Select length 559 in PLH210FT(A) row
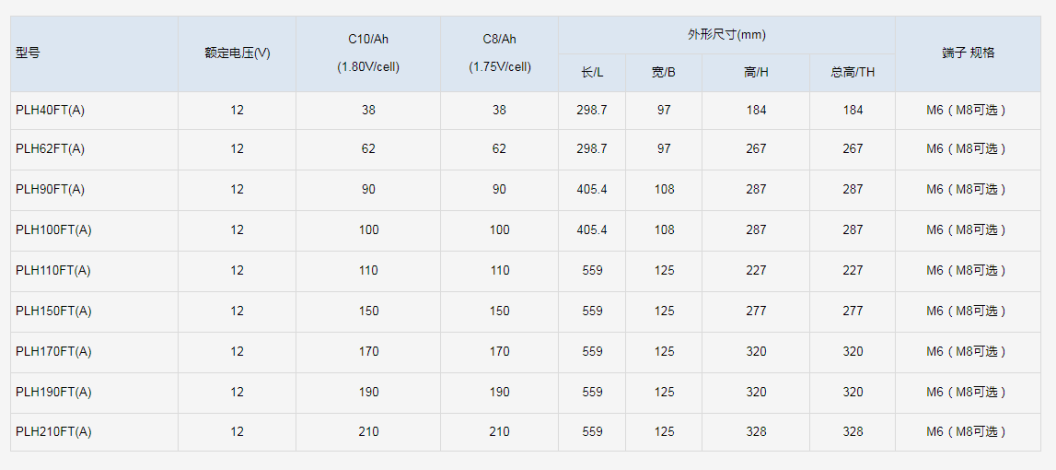This screenshot has height=470, width=1056. 592,432
